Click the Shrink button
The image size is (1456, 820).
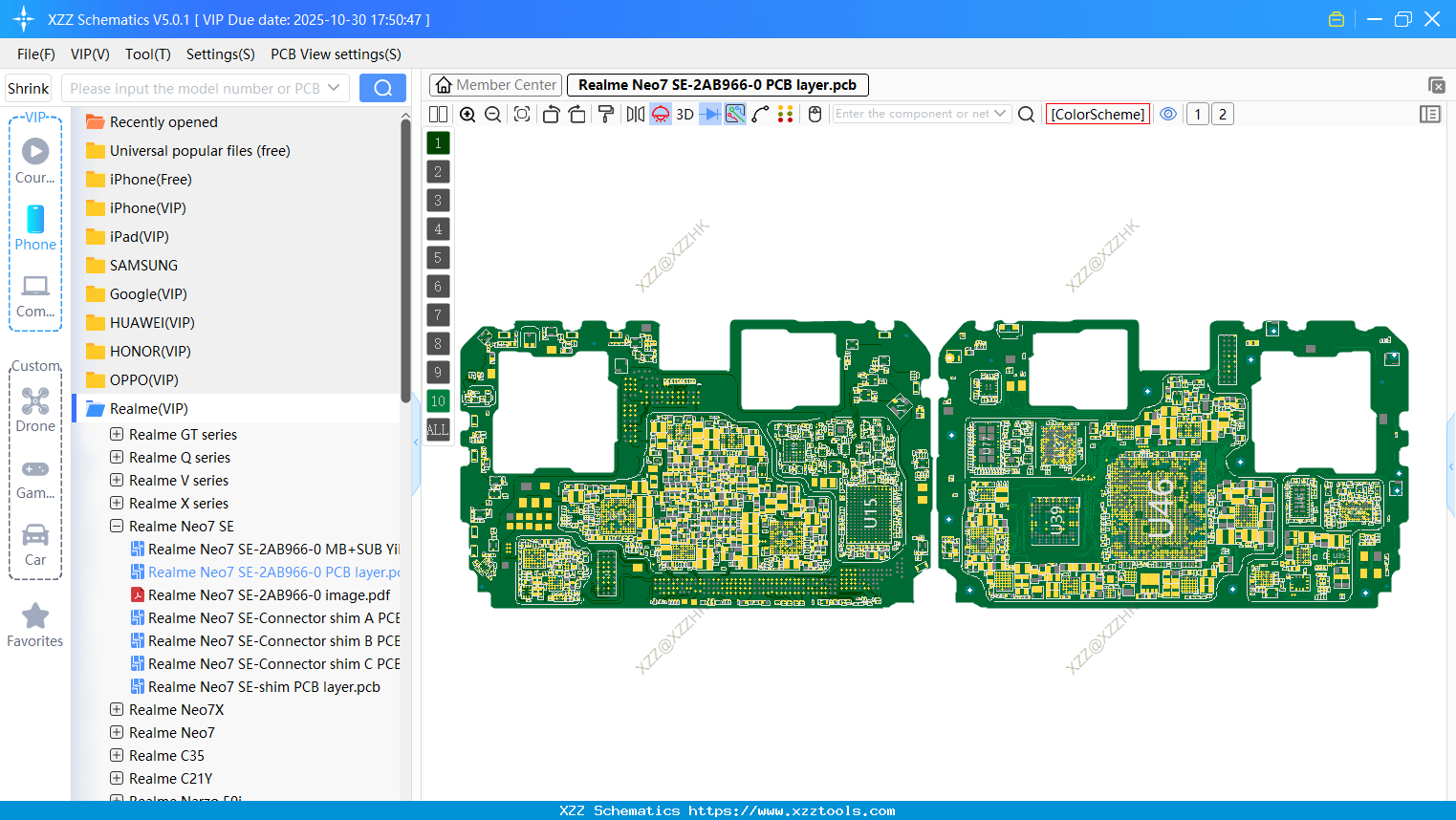[28, 88]
